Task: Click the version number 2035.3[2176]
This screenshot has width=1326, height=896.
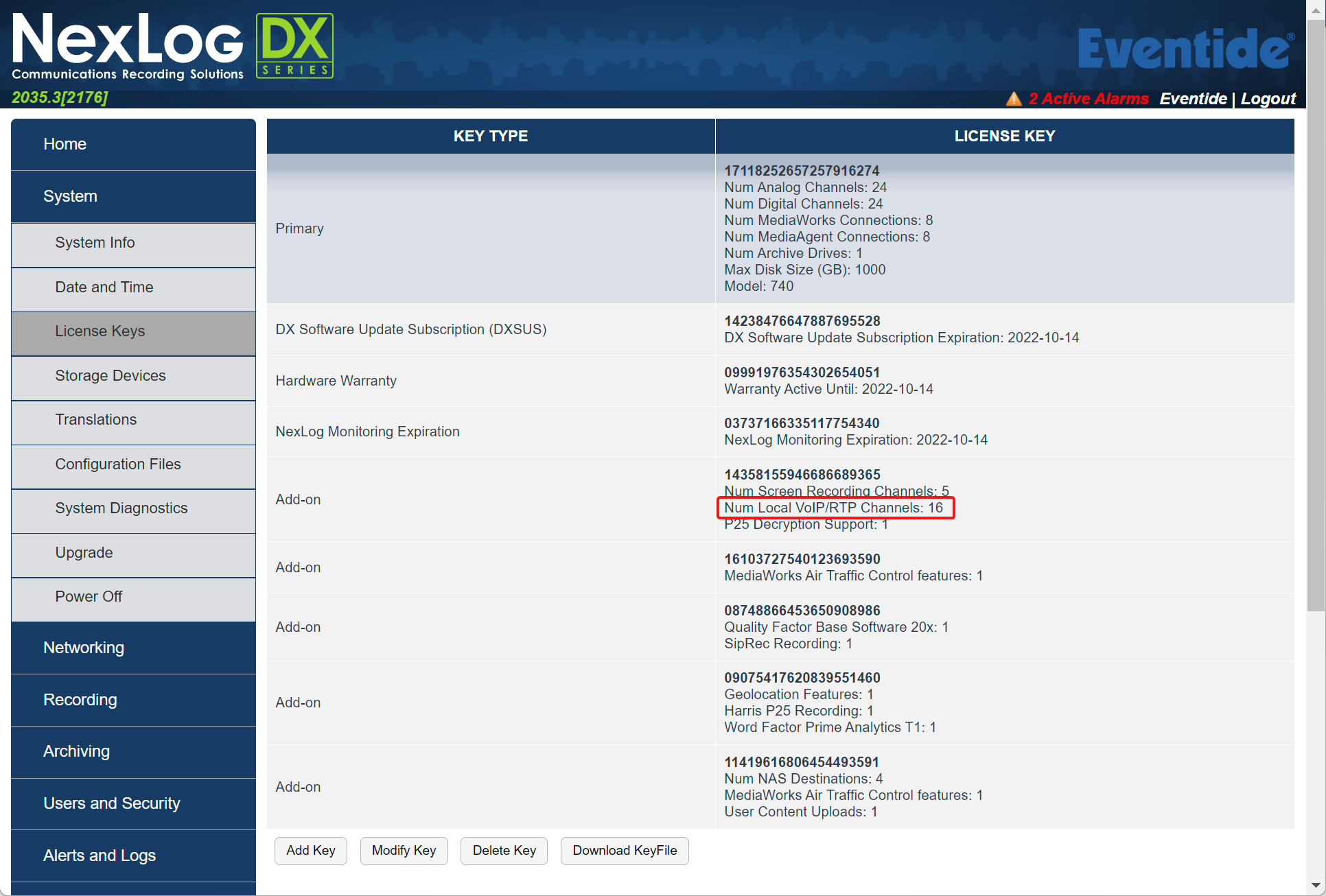Action: (58, 97)
